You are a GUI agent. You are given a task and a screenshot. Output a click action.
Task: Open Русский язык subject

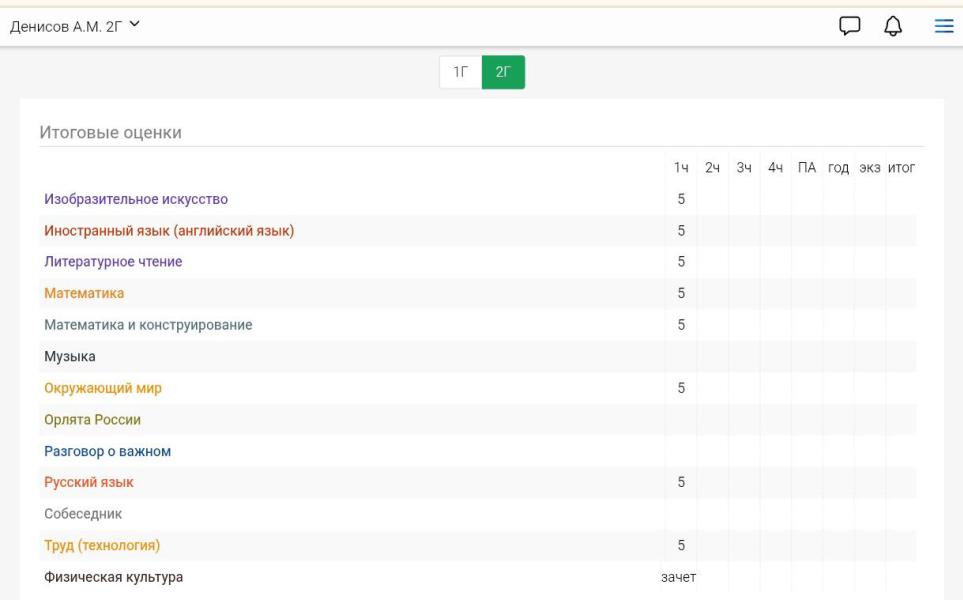click(89, 482)
